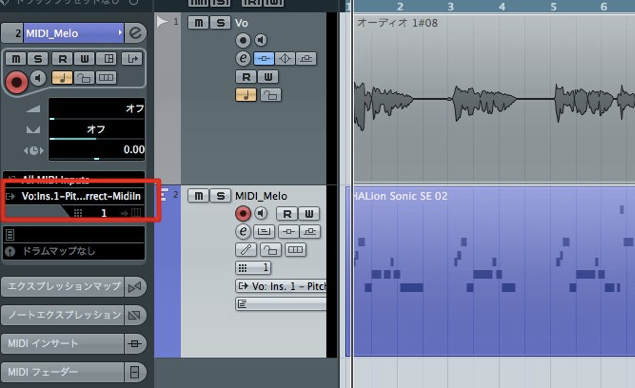Select HALion Sonic SE 02 MIDI part
Screen dimensions: 635x388
[490, 271]
